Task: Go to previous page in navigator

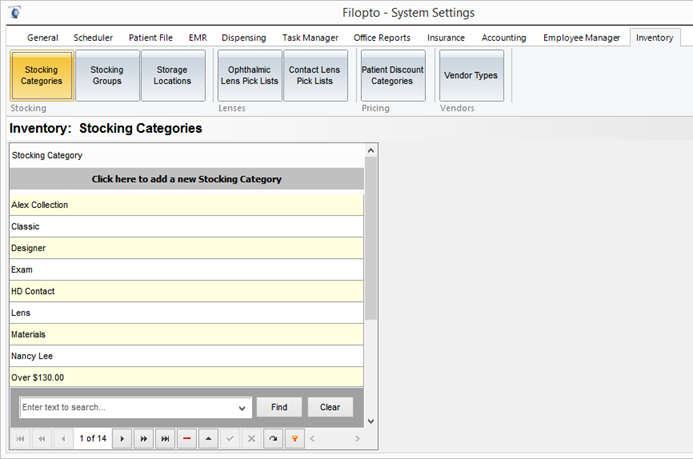Action: tap(42, 439)
